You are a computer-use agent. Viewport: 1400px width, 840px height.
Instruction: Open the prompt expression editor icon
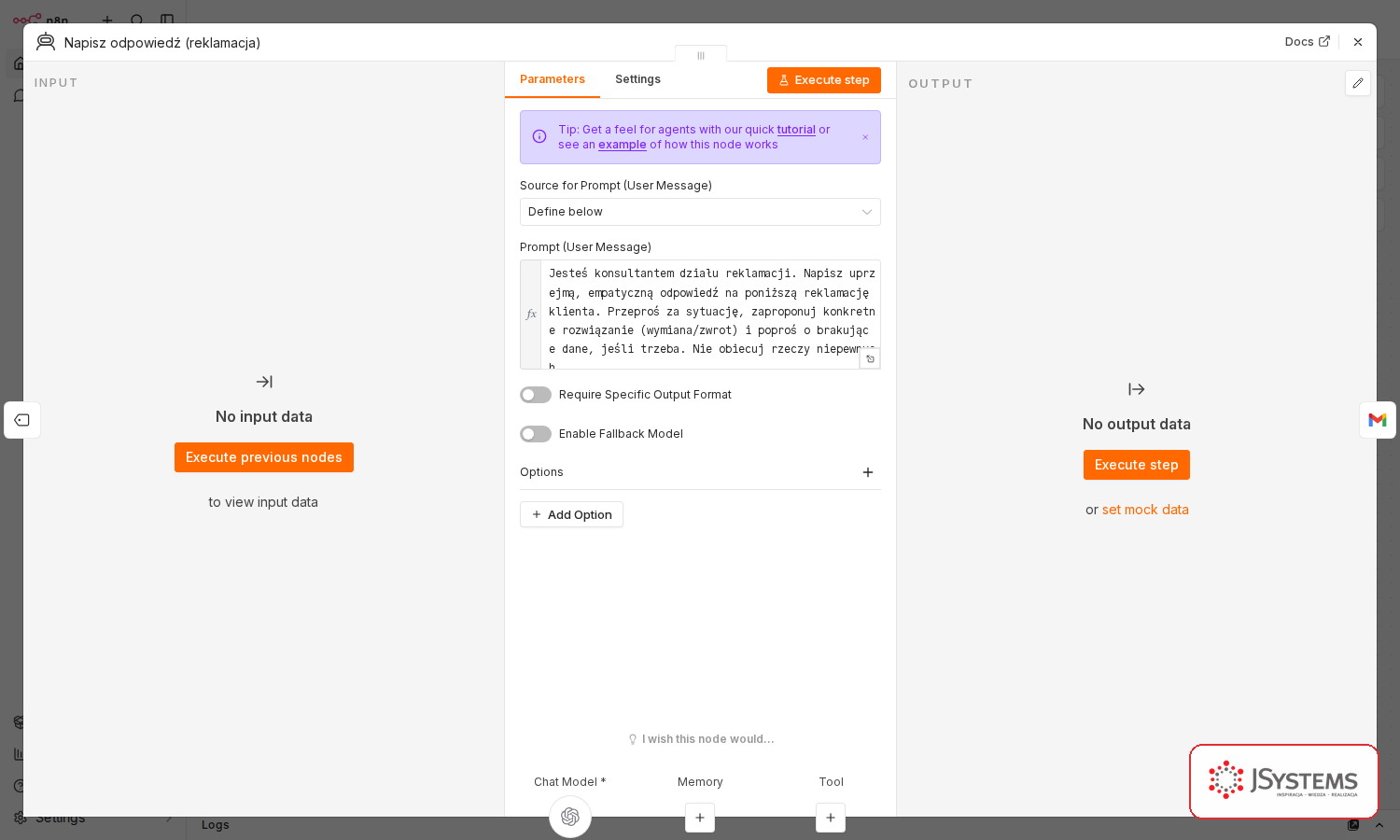(870, 358)
